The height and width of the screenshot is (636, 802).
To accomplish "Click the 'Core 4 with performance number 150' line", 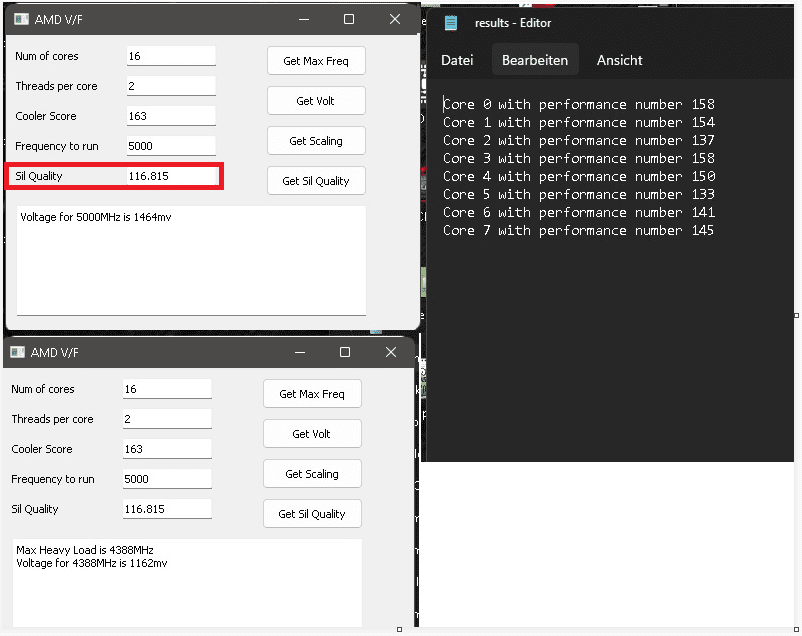I will (579, 177).
